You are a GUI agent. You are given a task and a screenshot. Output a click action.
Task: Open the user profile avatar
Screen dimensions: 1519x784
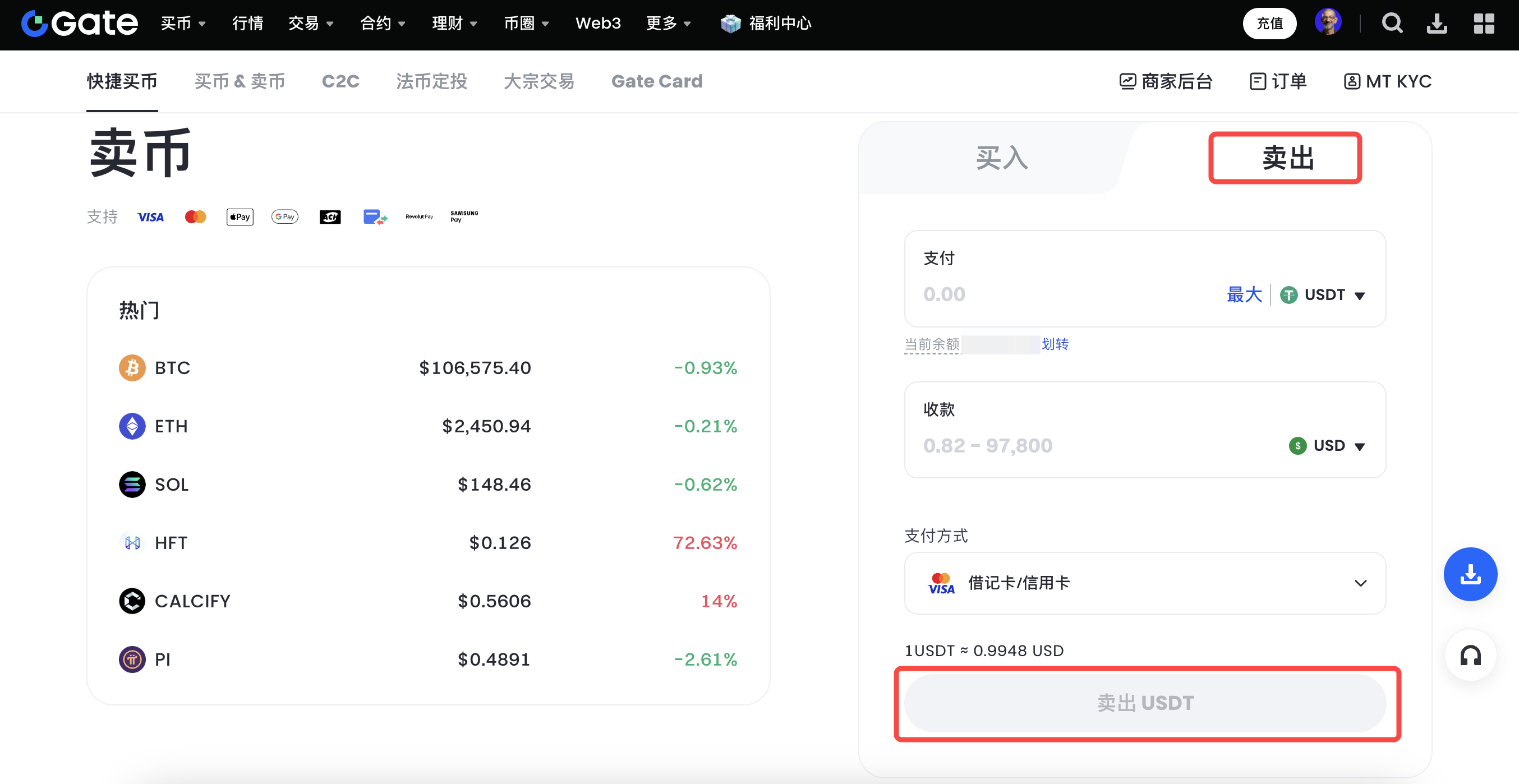(1328, 22)
